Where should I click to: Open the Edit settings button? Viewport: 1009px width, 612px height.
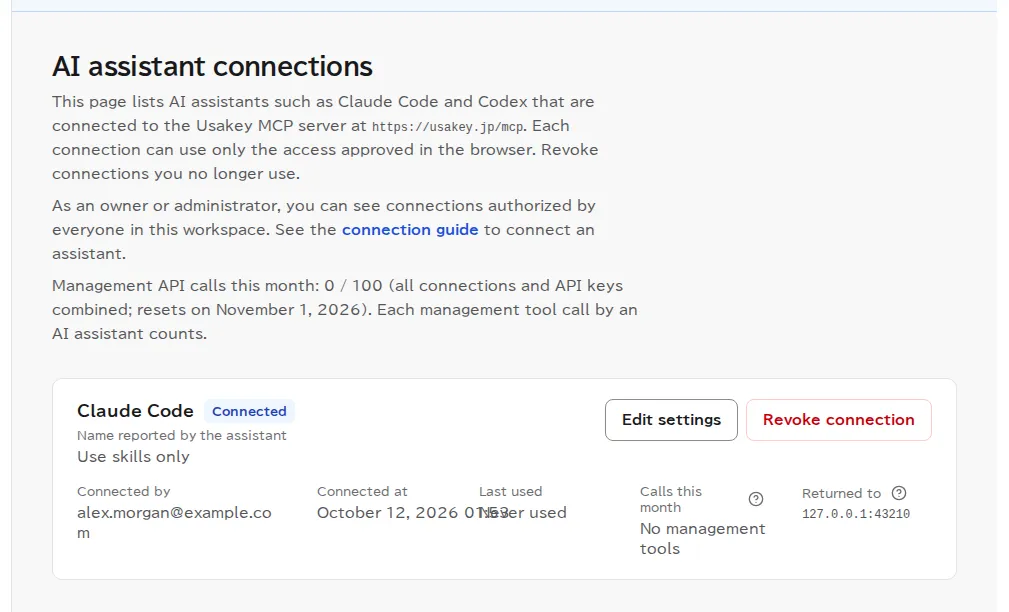[x=671, y=420]
